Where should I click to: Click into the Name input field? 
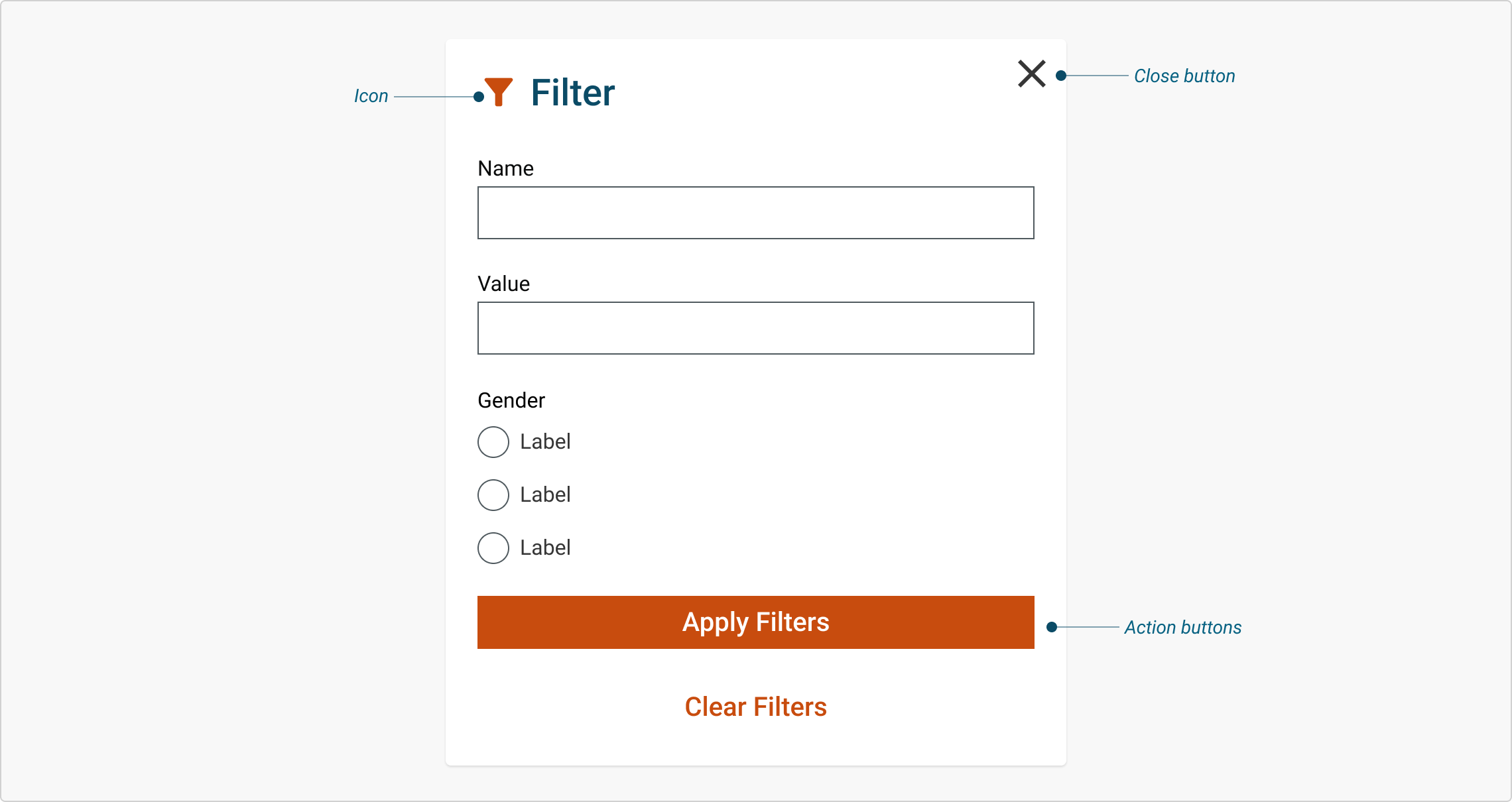pos(755,213)
